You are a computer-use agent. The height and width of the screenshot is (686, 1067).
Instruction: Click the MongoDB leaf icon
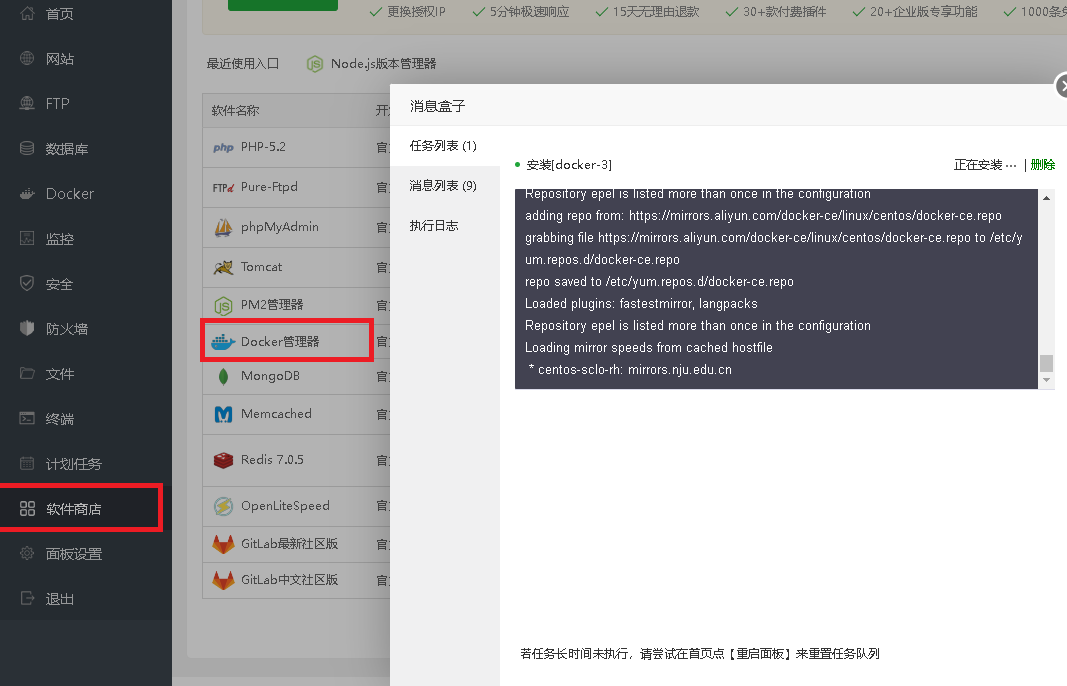click(223, 376)
